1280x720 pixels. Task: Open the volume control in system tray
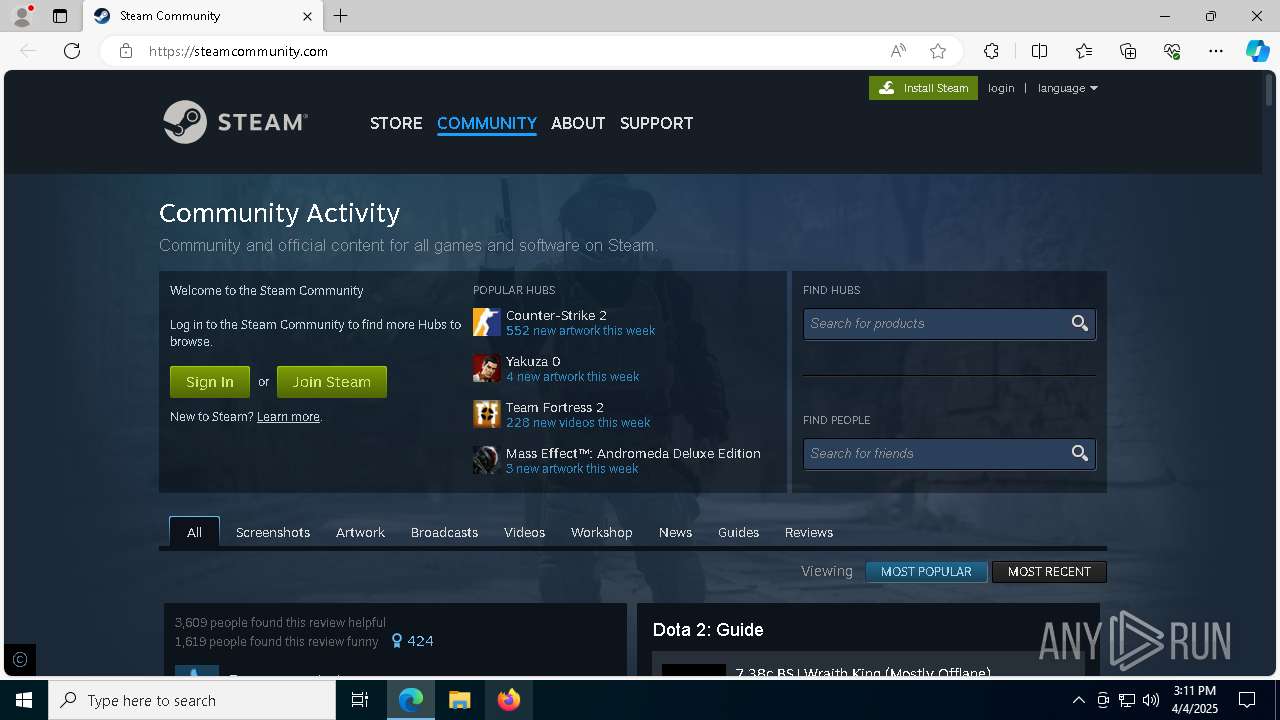1150,700
